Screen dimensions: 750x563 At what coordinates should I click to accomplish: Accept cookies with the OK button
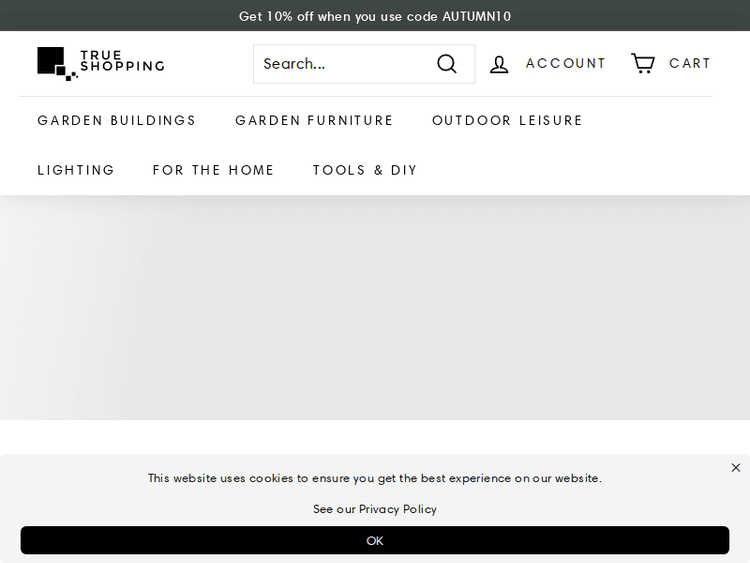(x=375, y=540)
